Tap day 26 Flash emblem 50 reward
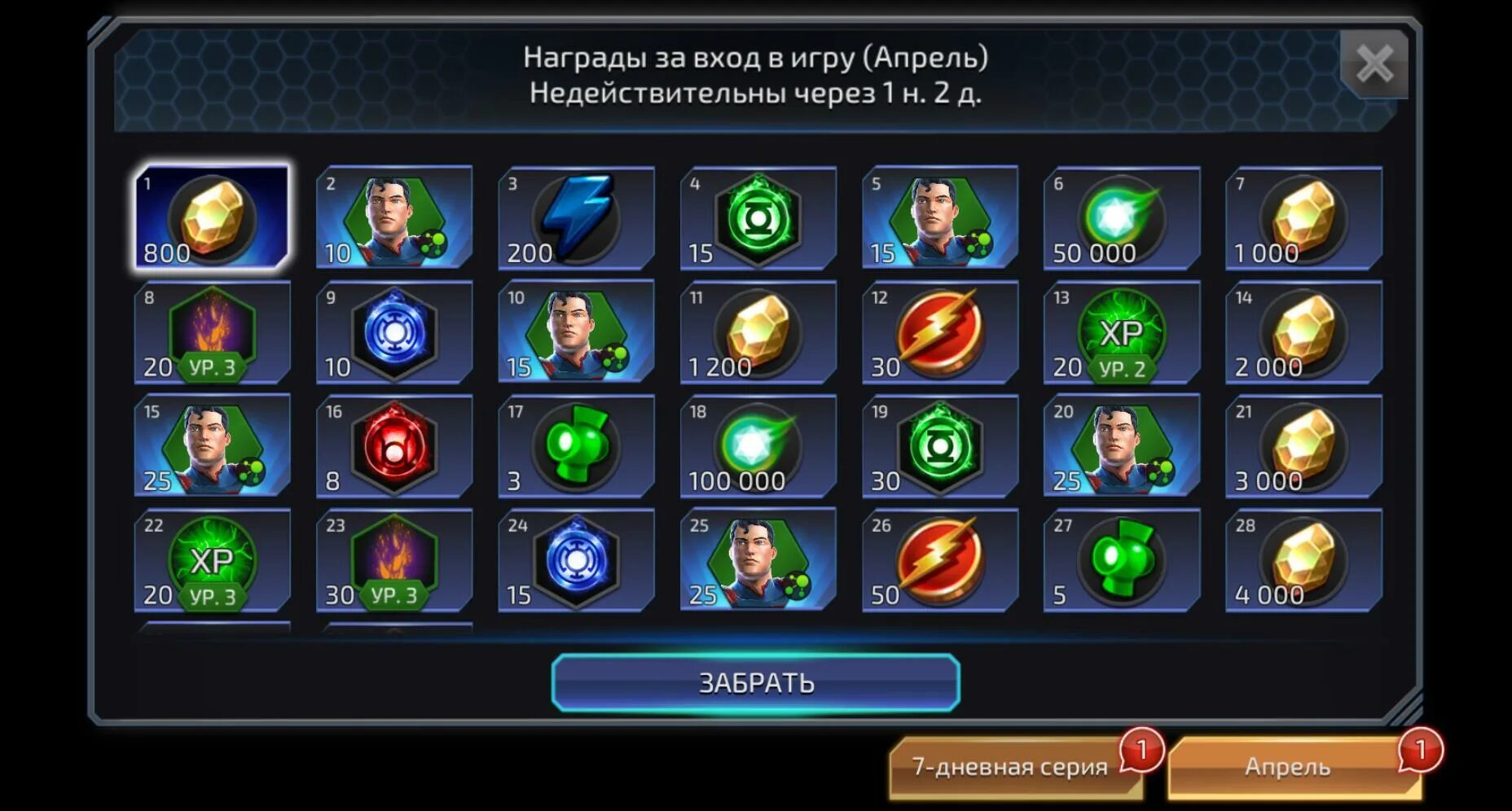The height and width of the screenshot is (811, 1512). [x=940, y=560]
